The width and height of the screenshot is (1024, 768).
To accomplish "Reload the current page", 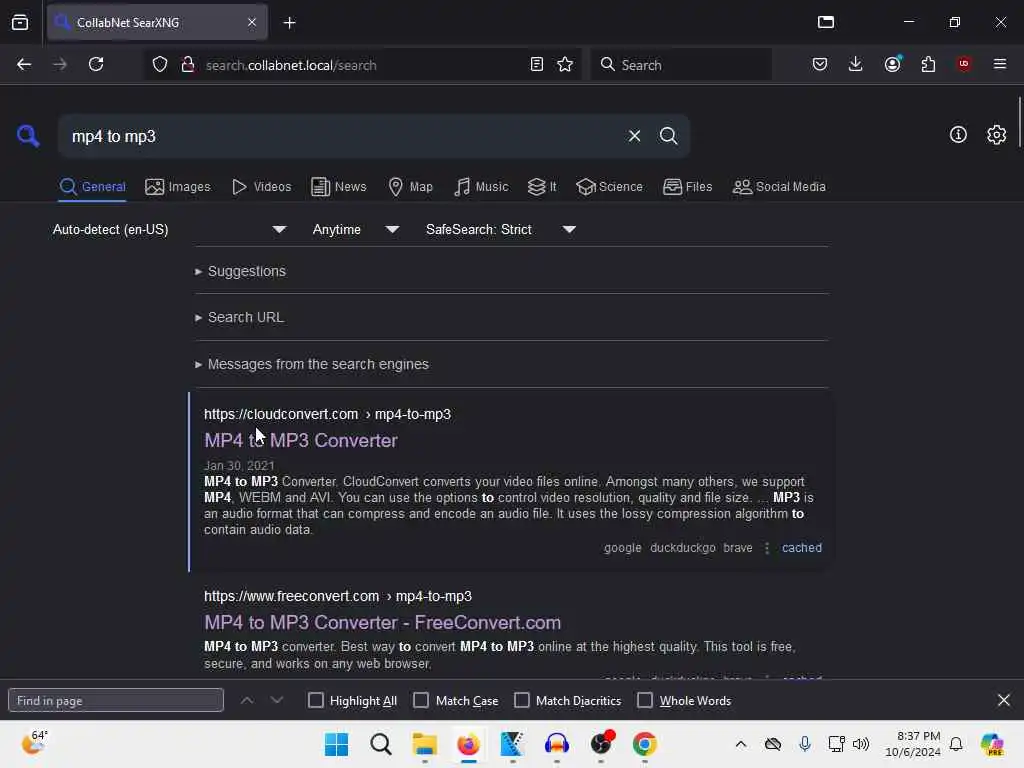I will tap(96, 65).
